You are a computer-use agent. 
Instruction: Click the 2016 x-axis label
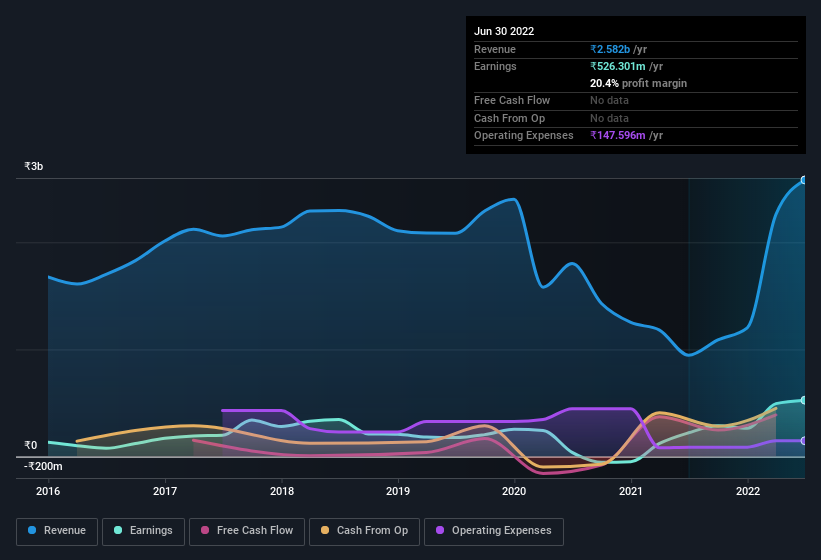pyautogui.click(x=48, y=491)
